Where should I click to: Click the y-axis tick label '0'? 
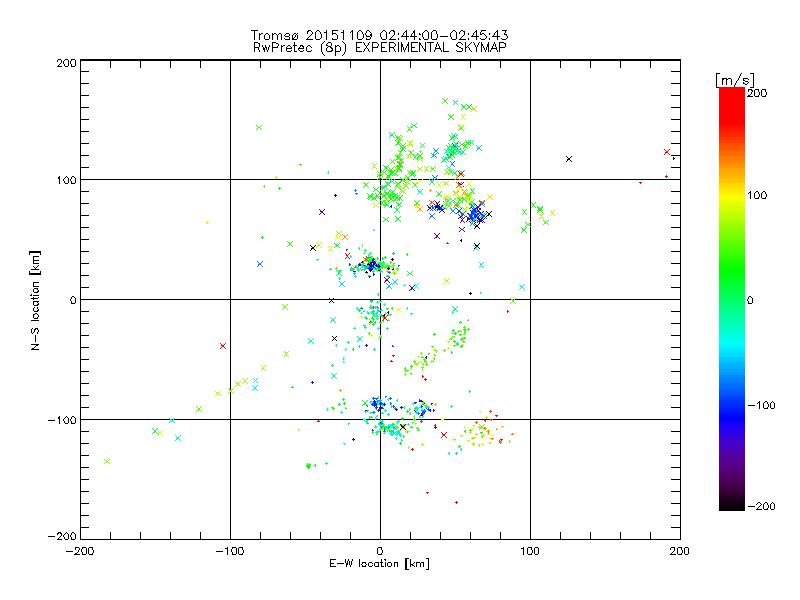coord(73,300)
